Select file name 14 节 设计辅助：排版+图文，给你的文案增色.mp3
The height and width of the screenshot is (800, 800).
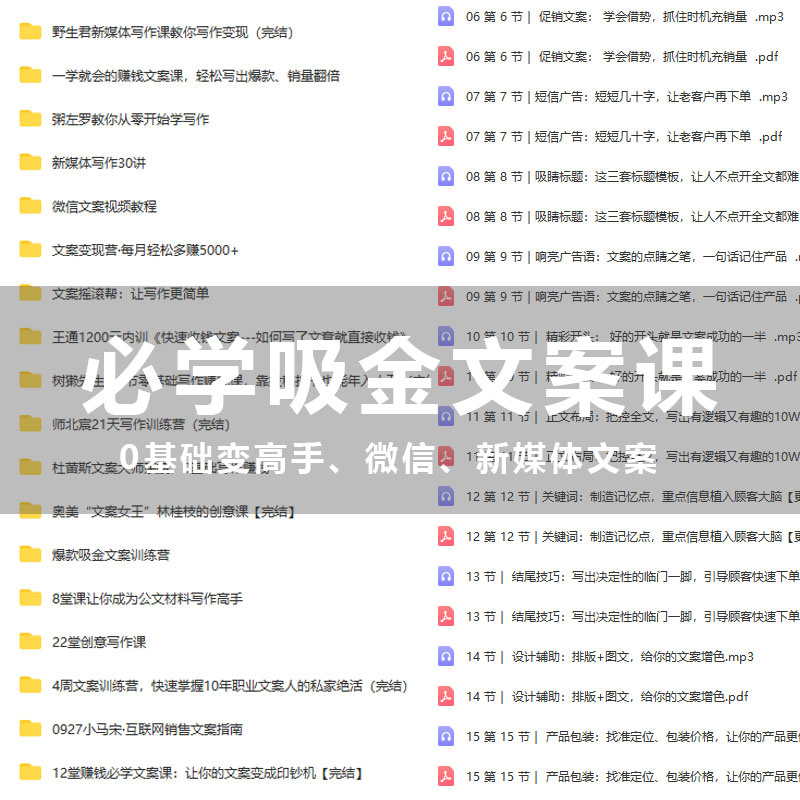point(610,657)
